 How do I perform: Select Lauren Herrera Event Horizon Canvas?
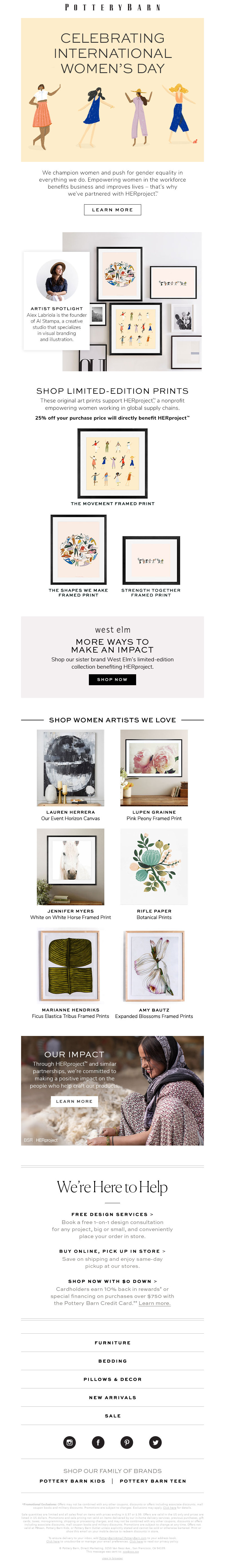(x=70, y=768)
